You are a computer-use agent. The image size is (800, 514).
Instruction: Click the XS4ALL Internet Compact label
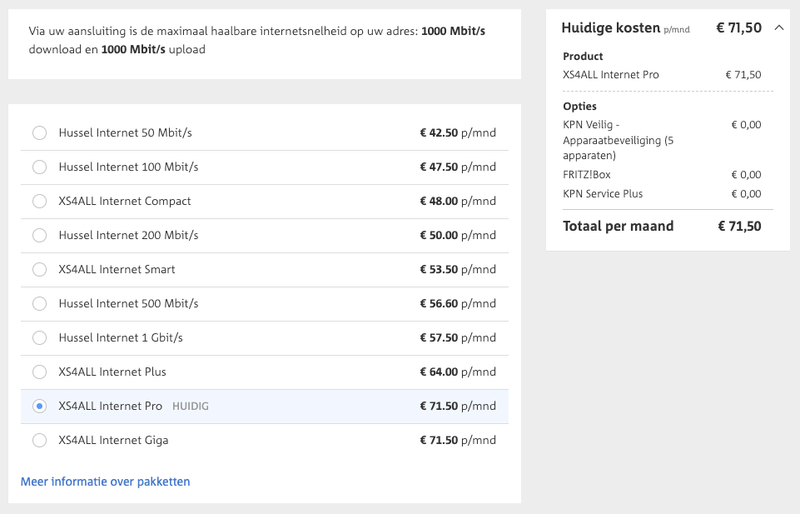point(124,201)
